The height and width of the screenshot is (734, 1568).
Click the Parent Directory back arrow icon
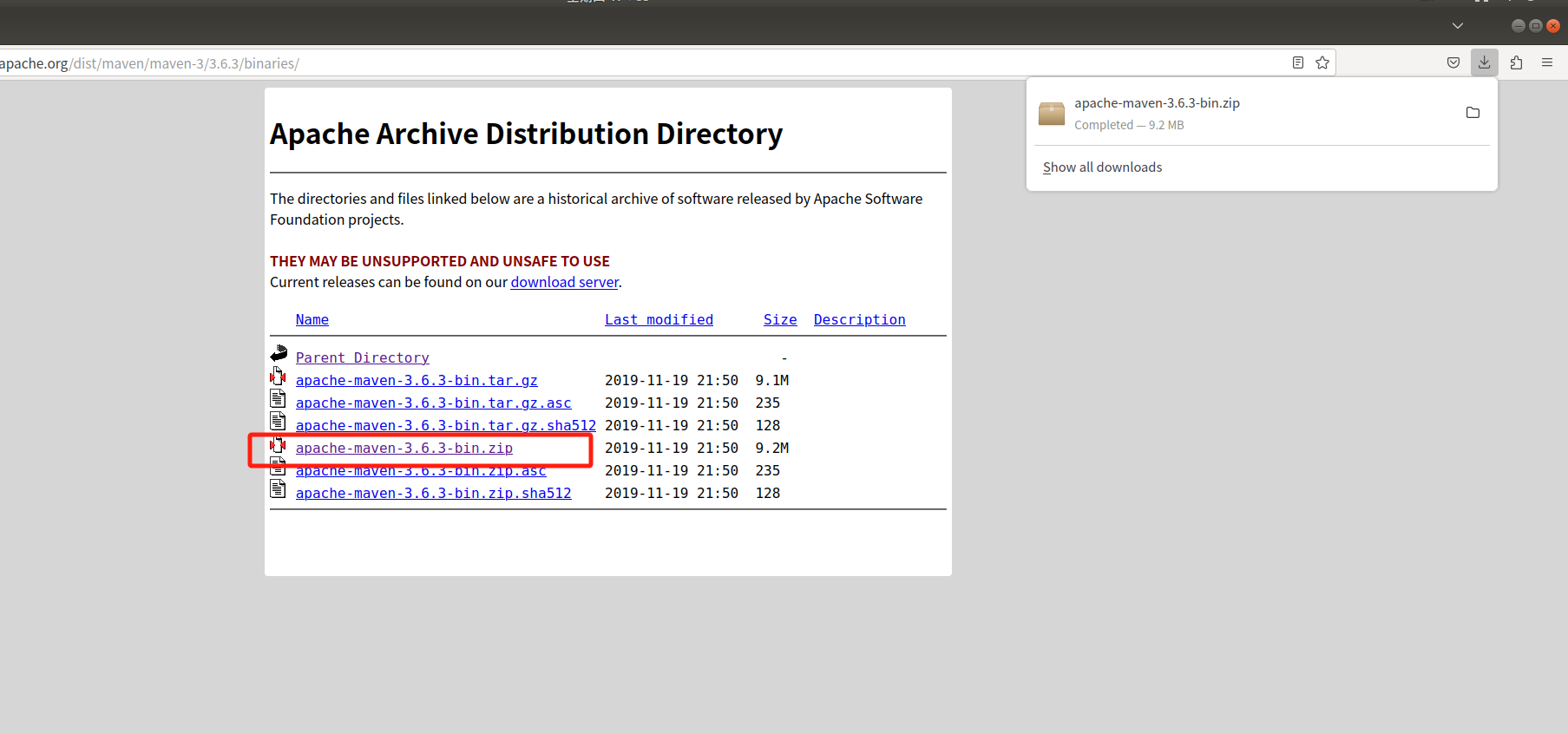279,354
